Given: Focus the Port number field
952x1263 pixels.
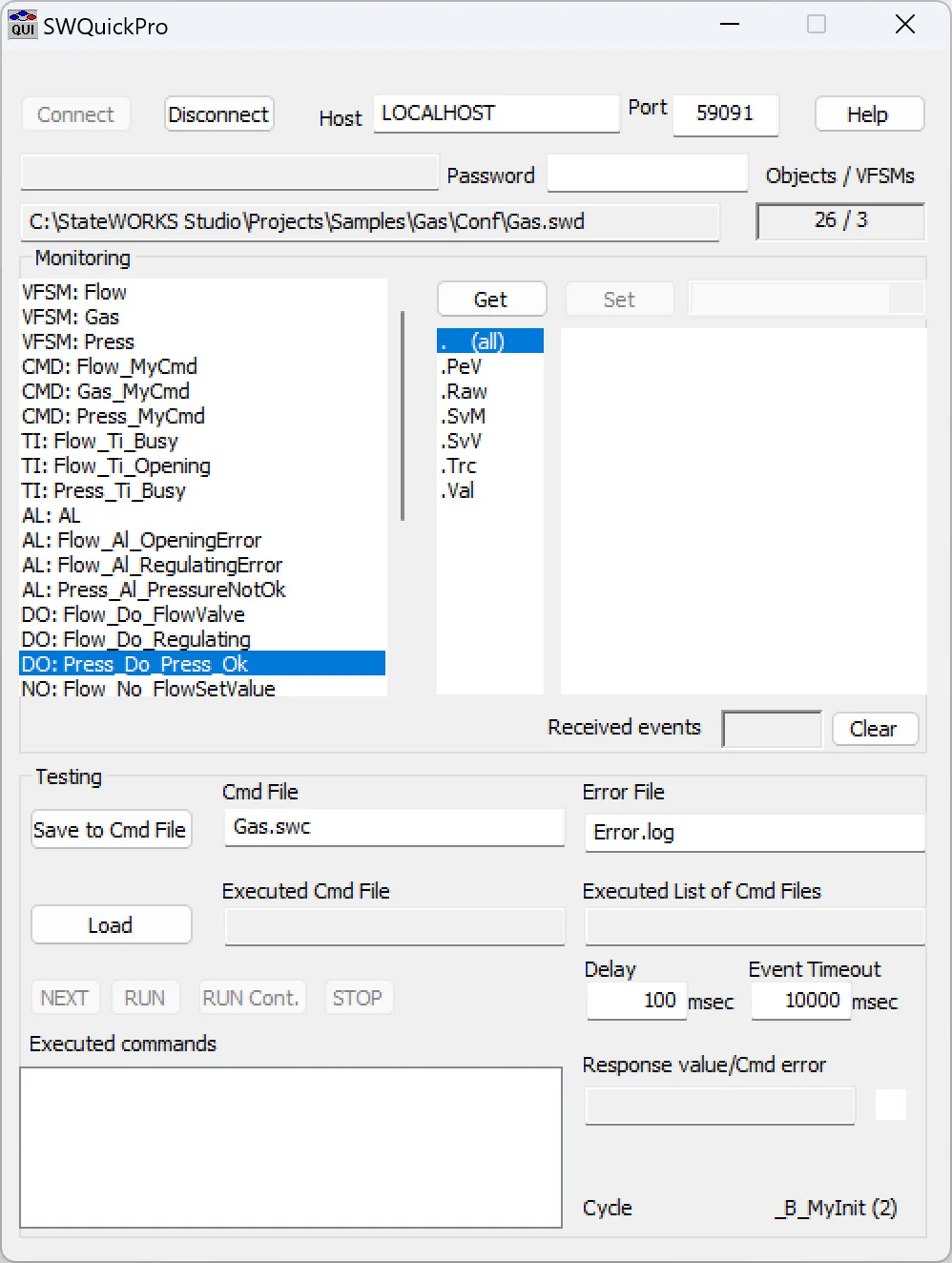Looking at the screenshot, I should tap(725, 114).
